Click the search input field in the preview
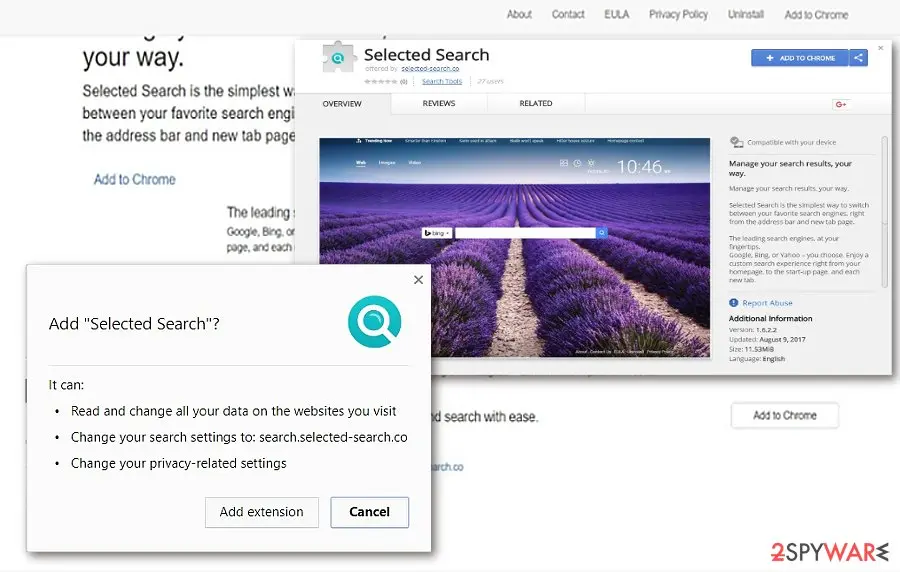This screenshot has width=900, height=572. (525, 233)
